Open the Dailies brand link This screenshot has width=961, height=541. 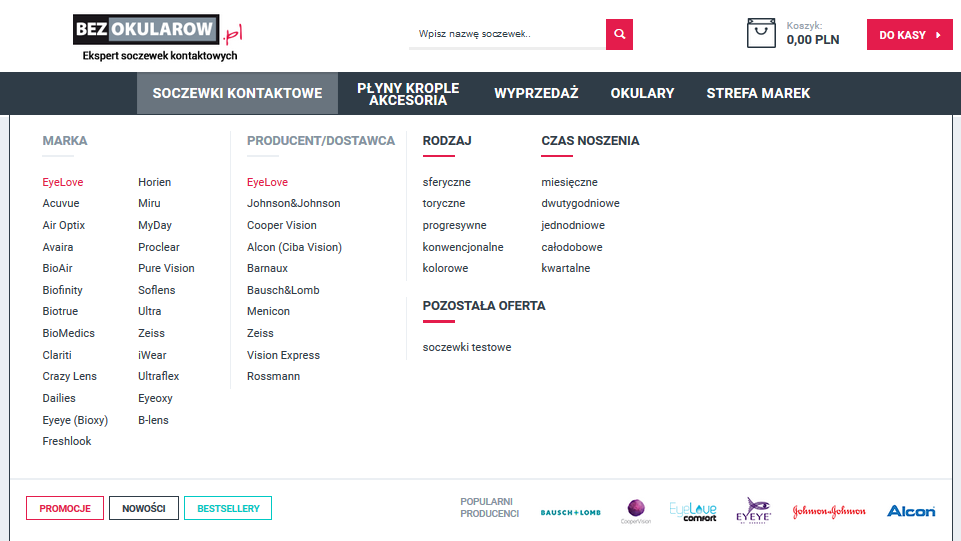click(x=59, y=398)
